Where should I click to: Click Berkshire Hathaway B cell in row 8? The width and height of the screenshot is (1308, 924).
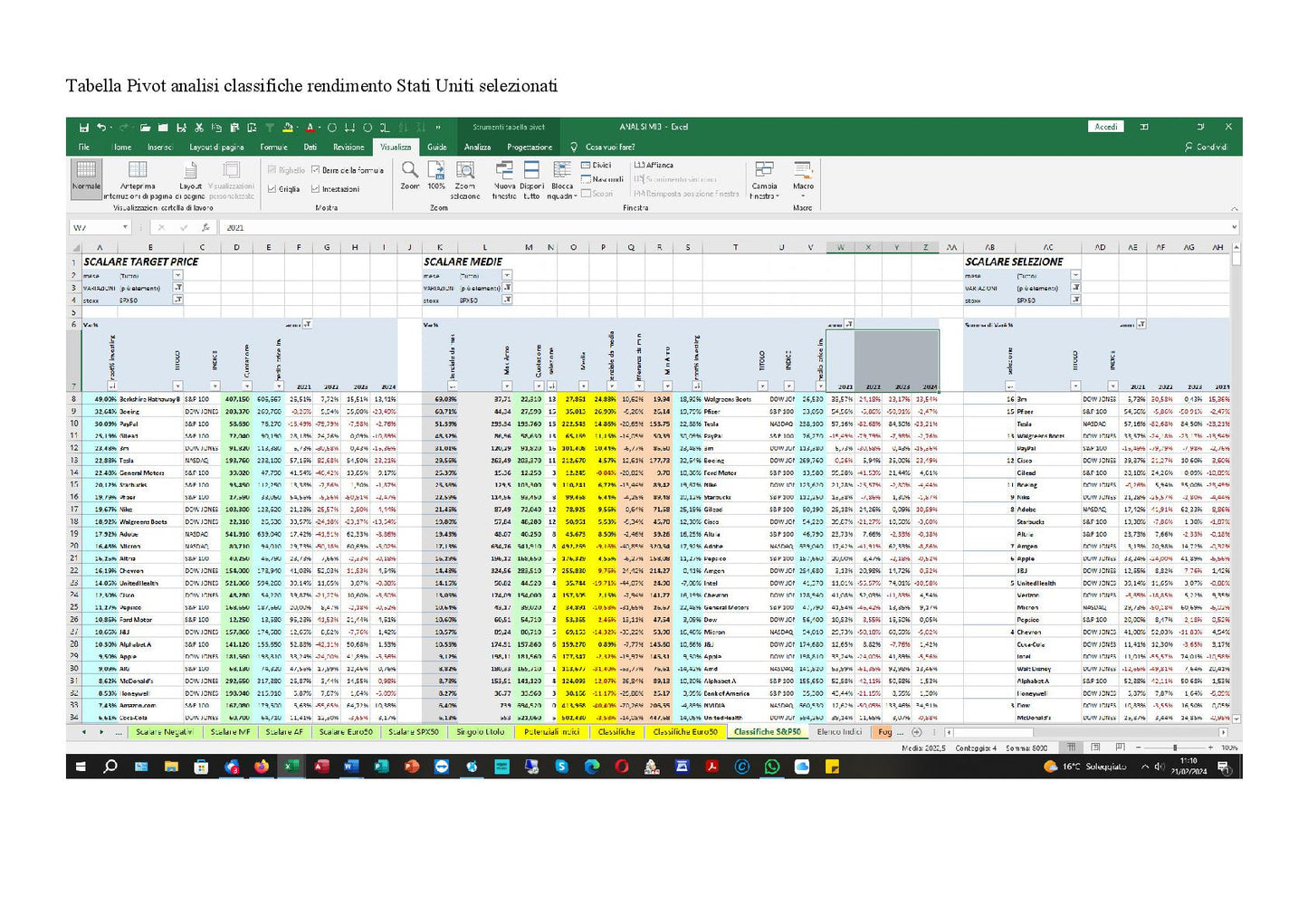click(151, 399)
